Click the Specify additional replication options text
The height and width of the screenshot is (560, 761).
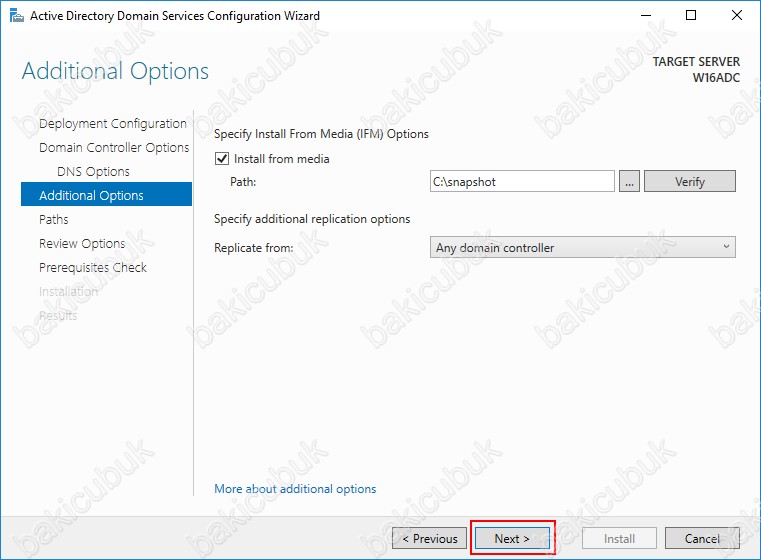pyautogui.click(x=312, y=219)
